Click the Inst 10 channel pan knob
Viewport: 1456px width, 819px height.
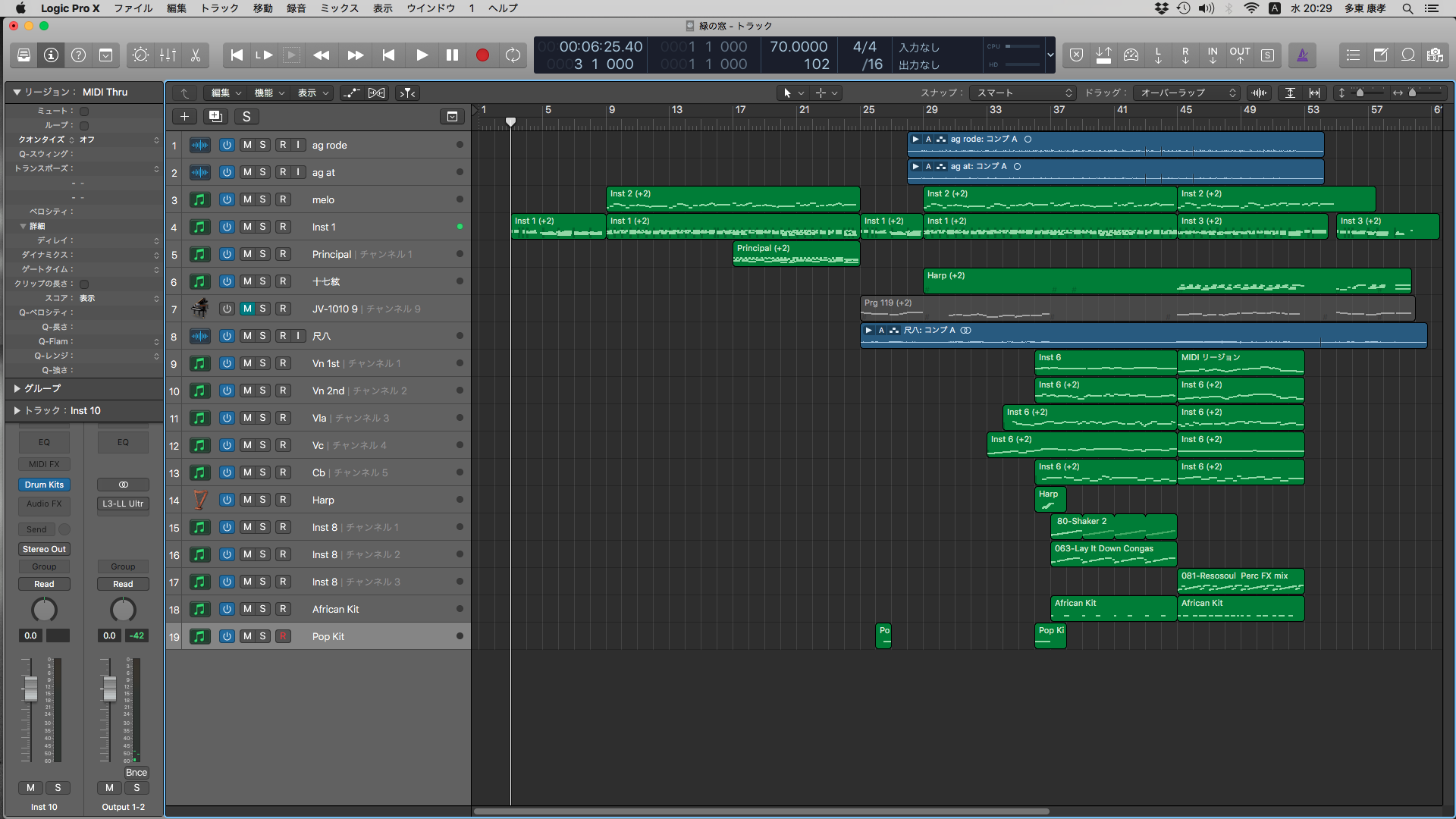(44, 609)
